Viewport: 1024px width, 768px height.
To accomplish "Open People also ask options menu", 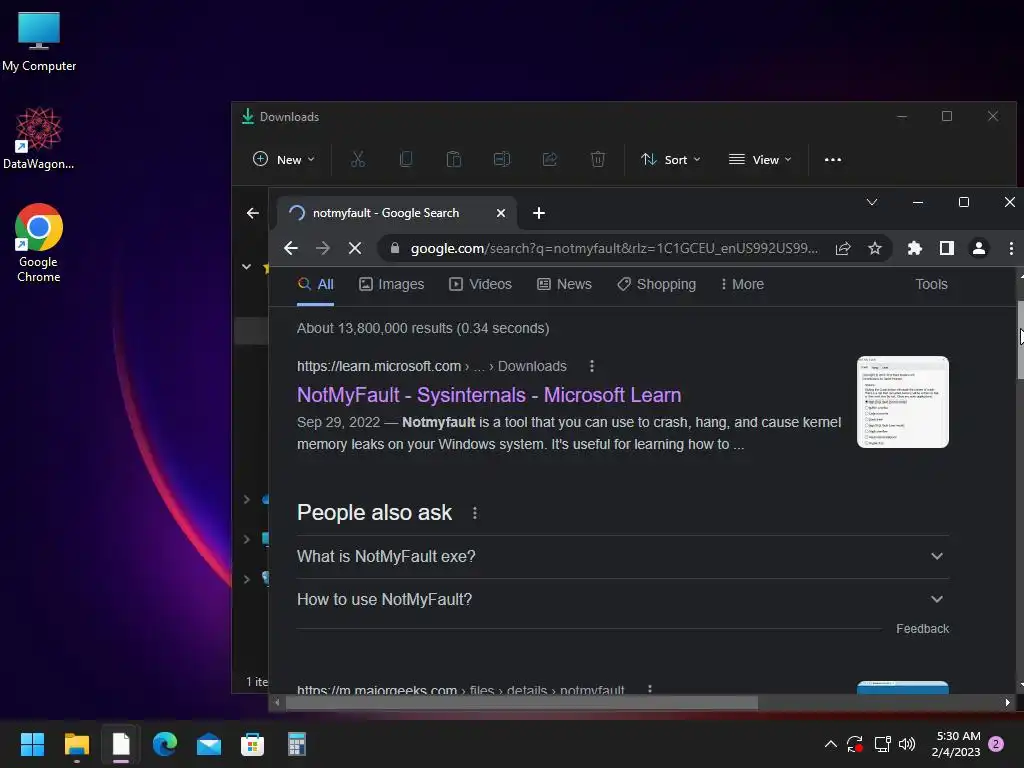I will [x=475, y=513].
